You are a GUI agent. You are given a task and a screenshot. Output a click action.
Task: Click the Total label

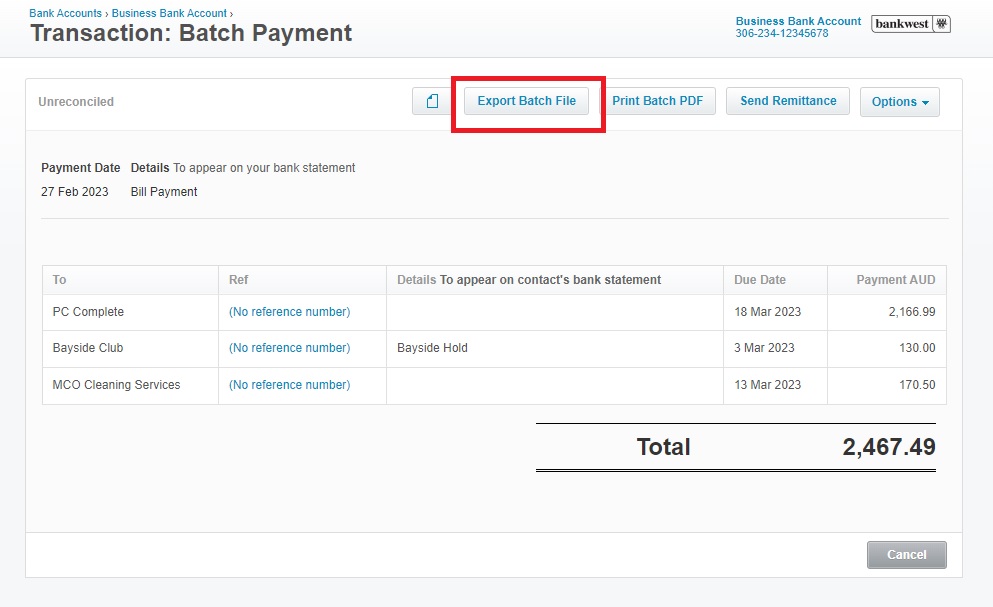663,447
